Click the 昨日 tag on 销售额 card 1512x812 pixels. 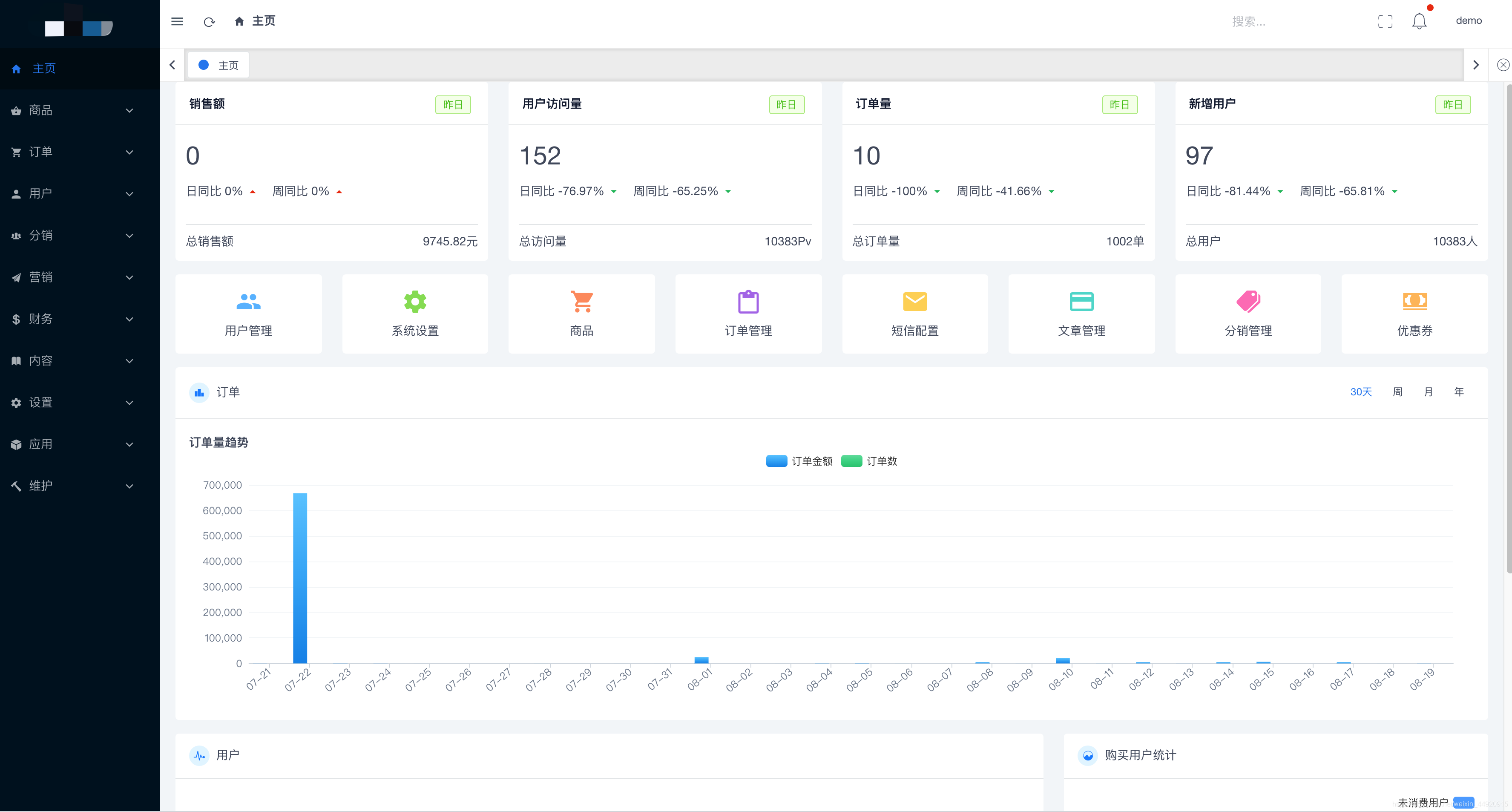point(453,105)
